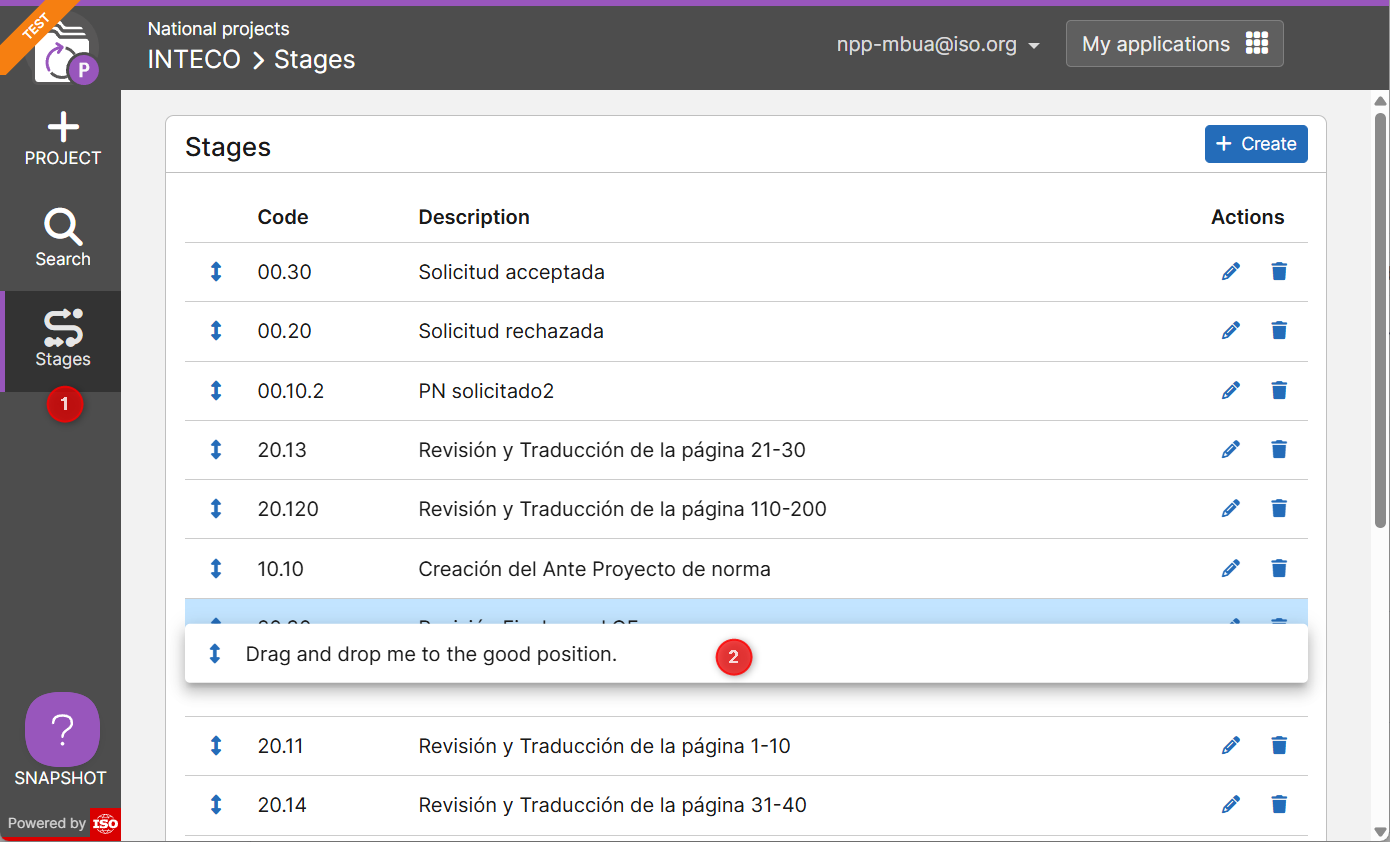Create a new PROJECT from sidebar

click(x=62, y=139)
